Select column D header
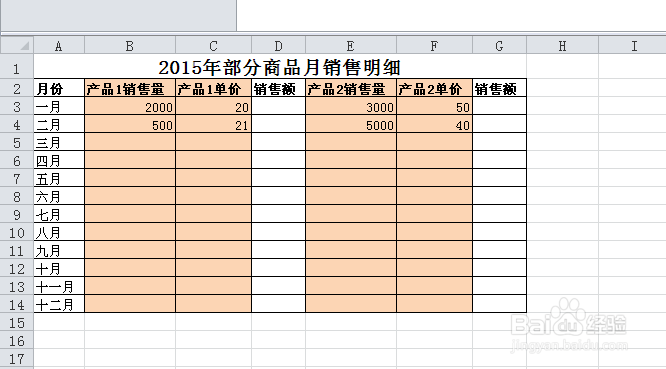Viewport: 666px width, 369px height. coord(279,45)
